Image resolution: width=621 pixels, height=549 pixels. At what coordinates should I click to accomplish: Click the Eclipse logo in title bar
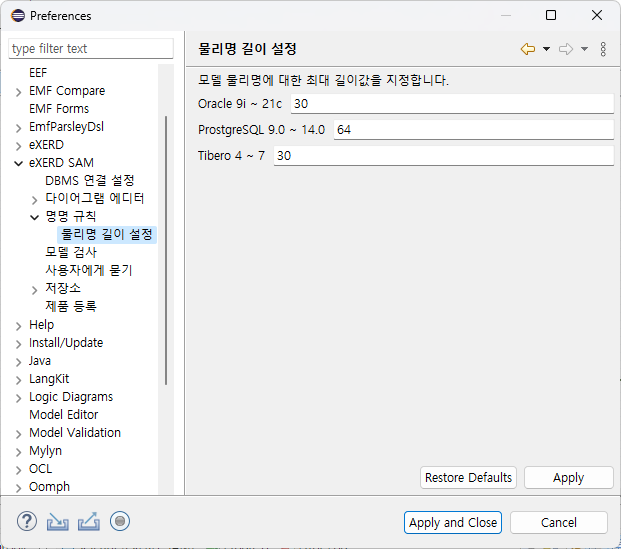point(17,15)
